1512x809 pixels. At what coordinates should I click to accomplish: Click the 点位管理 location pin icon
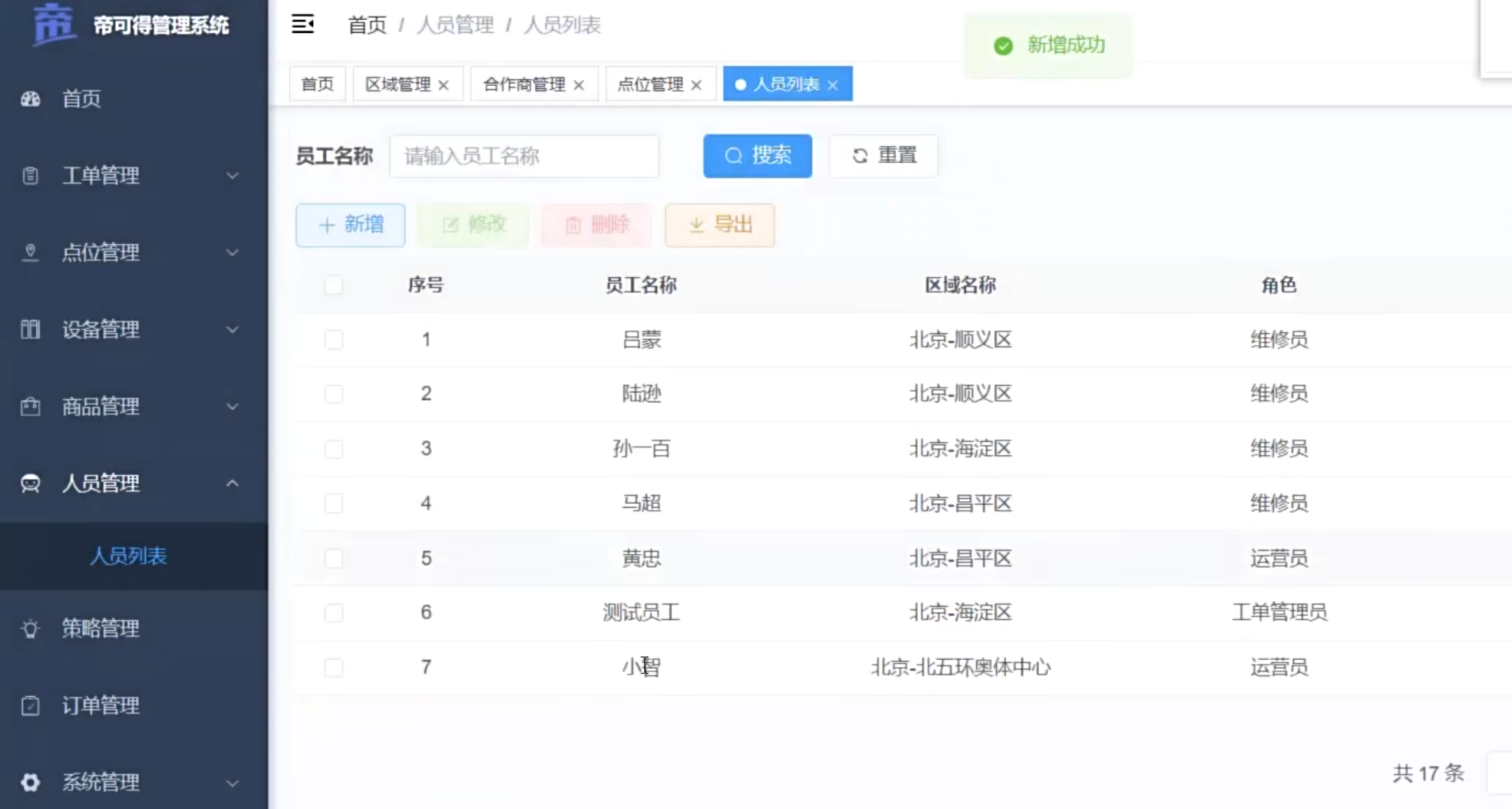[x=31, y=252]
